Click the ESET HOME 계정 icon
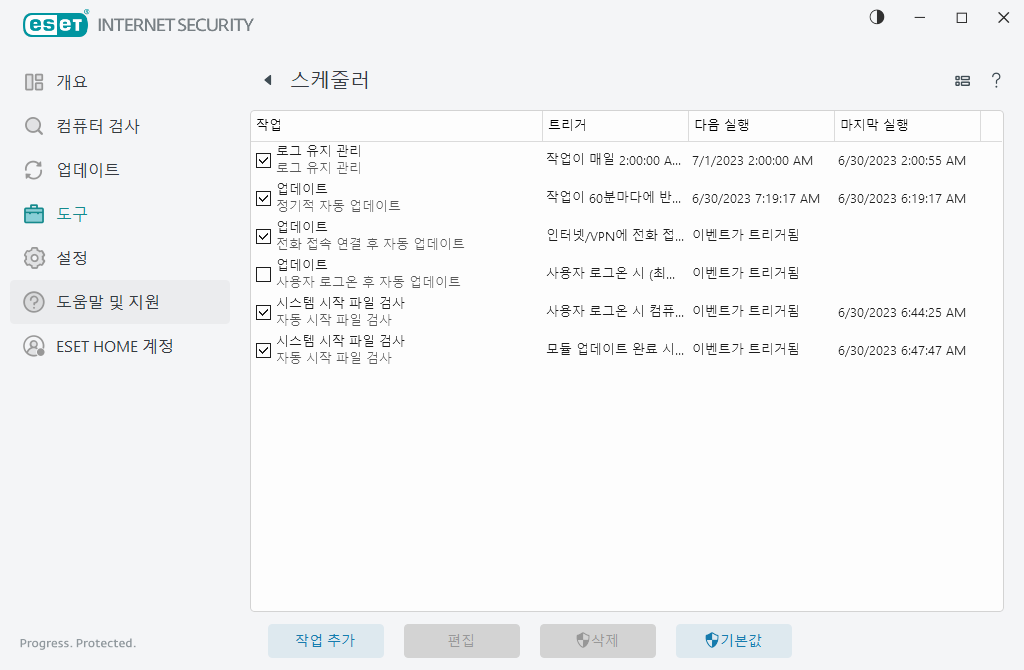 tap(33, 346)
